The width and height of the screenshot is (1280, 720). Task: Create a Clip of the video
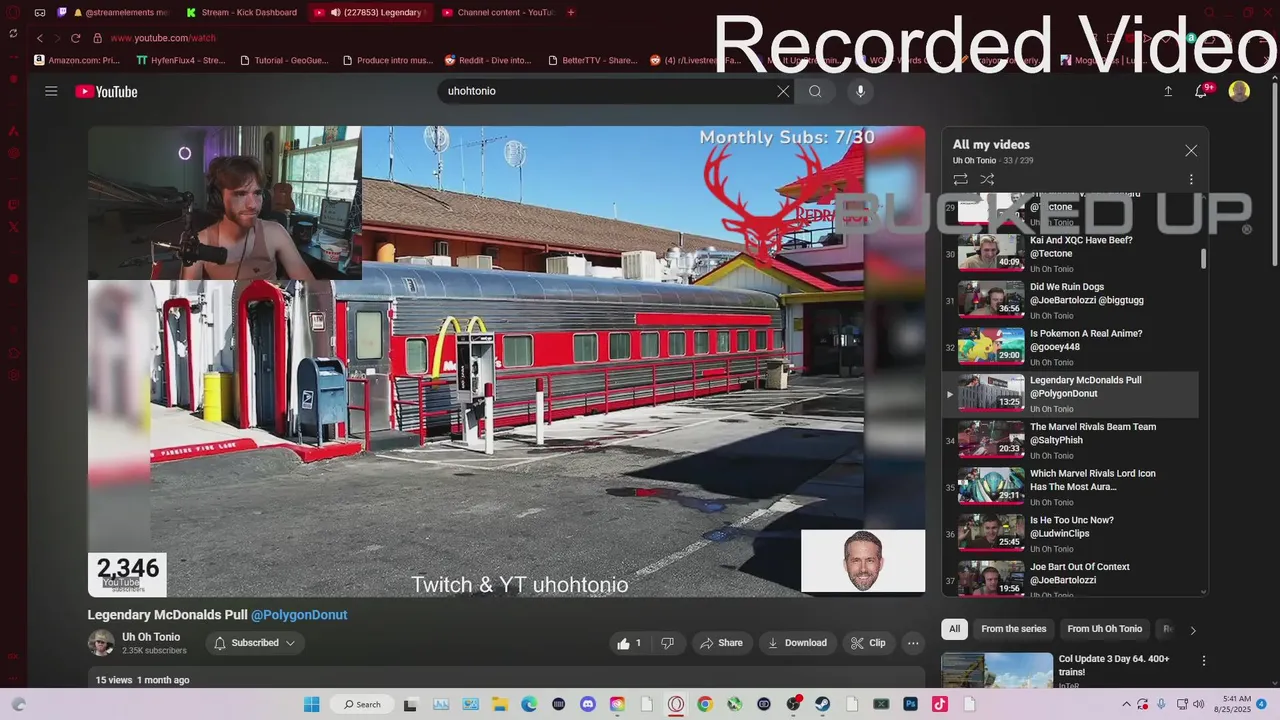868,643
